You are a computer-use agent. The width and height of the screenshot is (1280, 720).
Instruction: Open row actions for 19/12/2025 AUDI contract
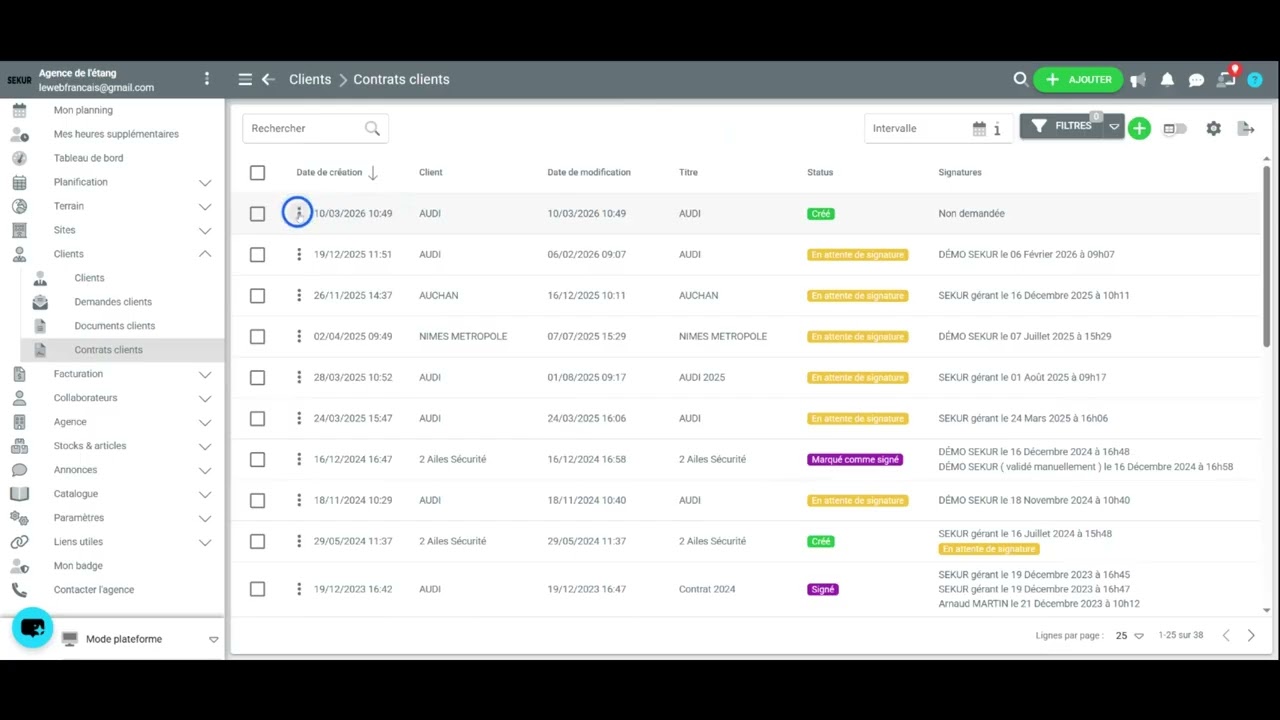click(x=298, y=254)
